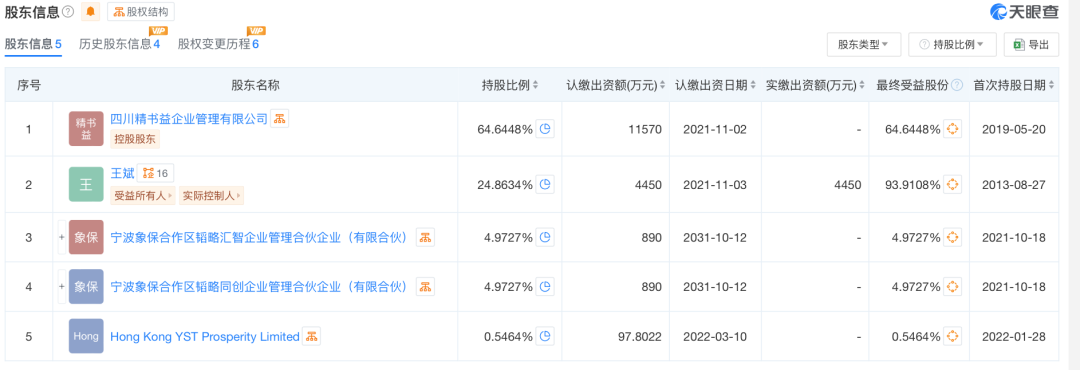The width and height of the screenshot is (1080, 370).
Task: Click the green 王 avatar thumbnail
Action: coord(86,184)
